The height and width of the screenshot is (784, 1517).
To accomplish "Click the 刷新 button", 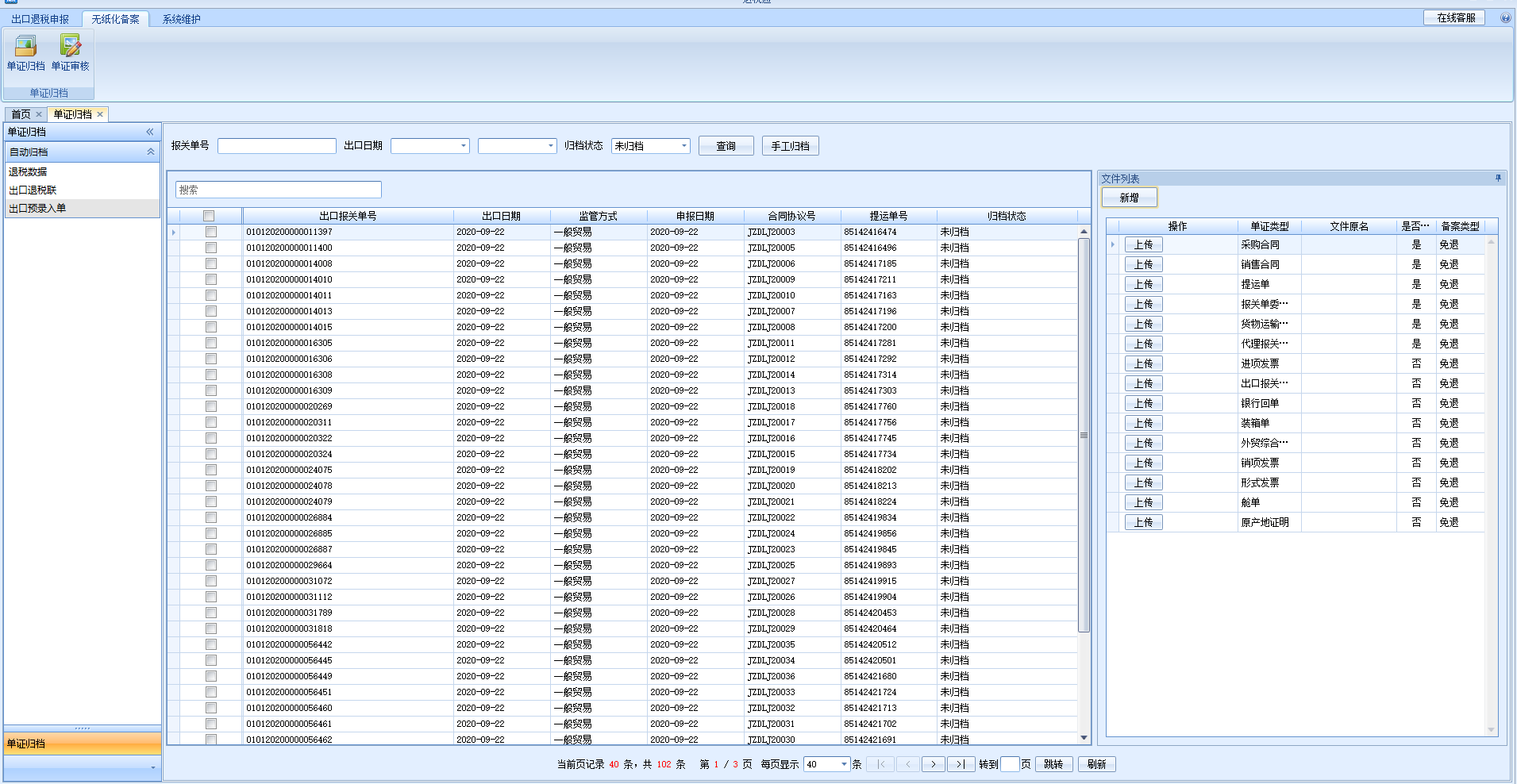I will pos(1097,764).
